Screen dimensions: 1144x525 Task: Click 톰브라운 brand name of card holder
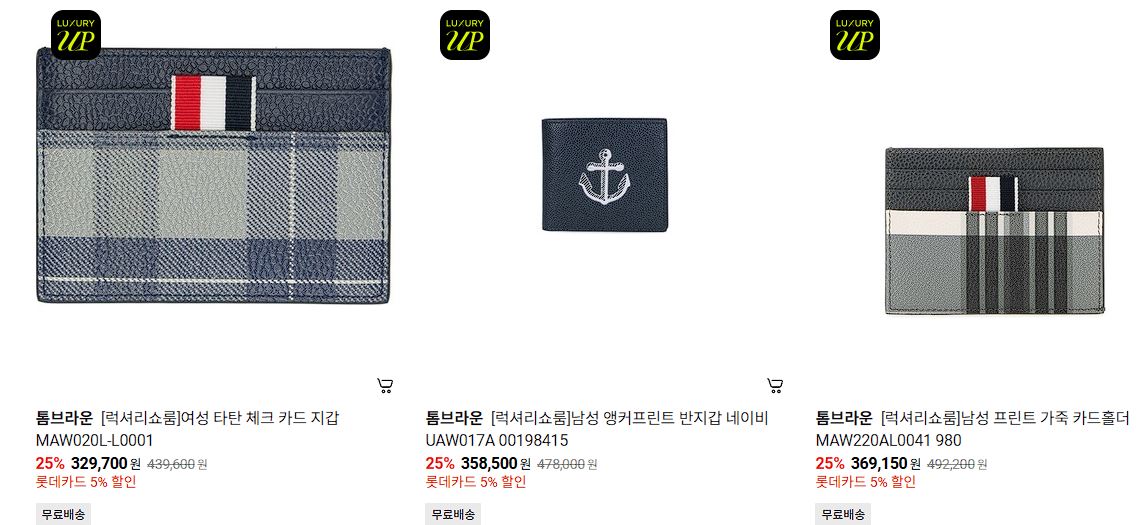click(x=843, y=419)
